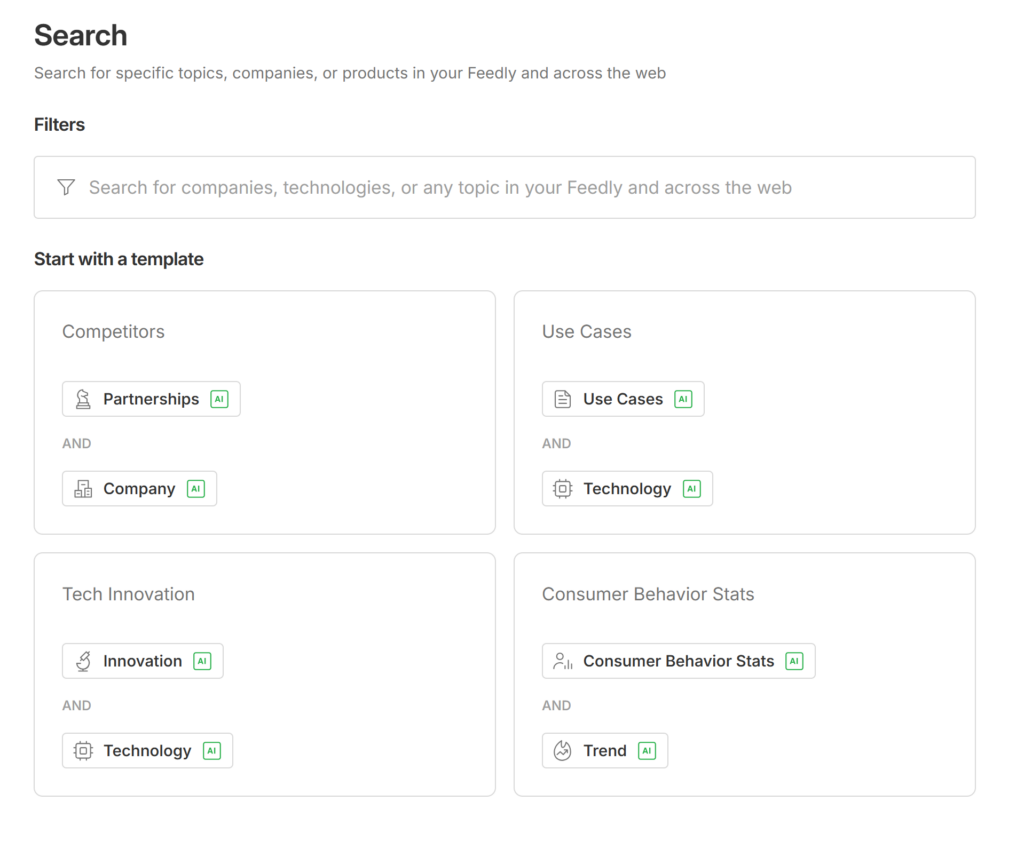Select the document icon on the Use Cases chip
The width and height of the screenshot is (1024, 849).
(563, 399)
